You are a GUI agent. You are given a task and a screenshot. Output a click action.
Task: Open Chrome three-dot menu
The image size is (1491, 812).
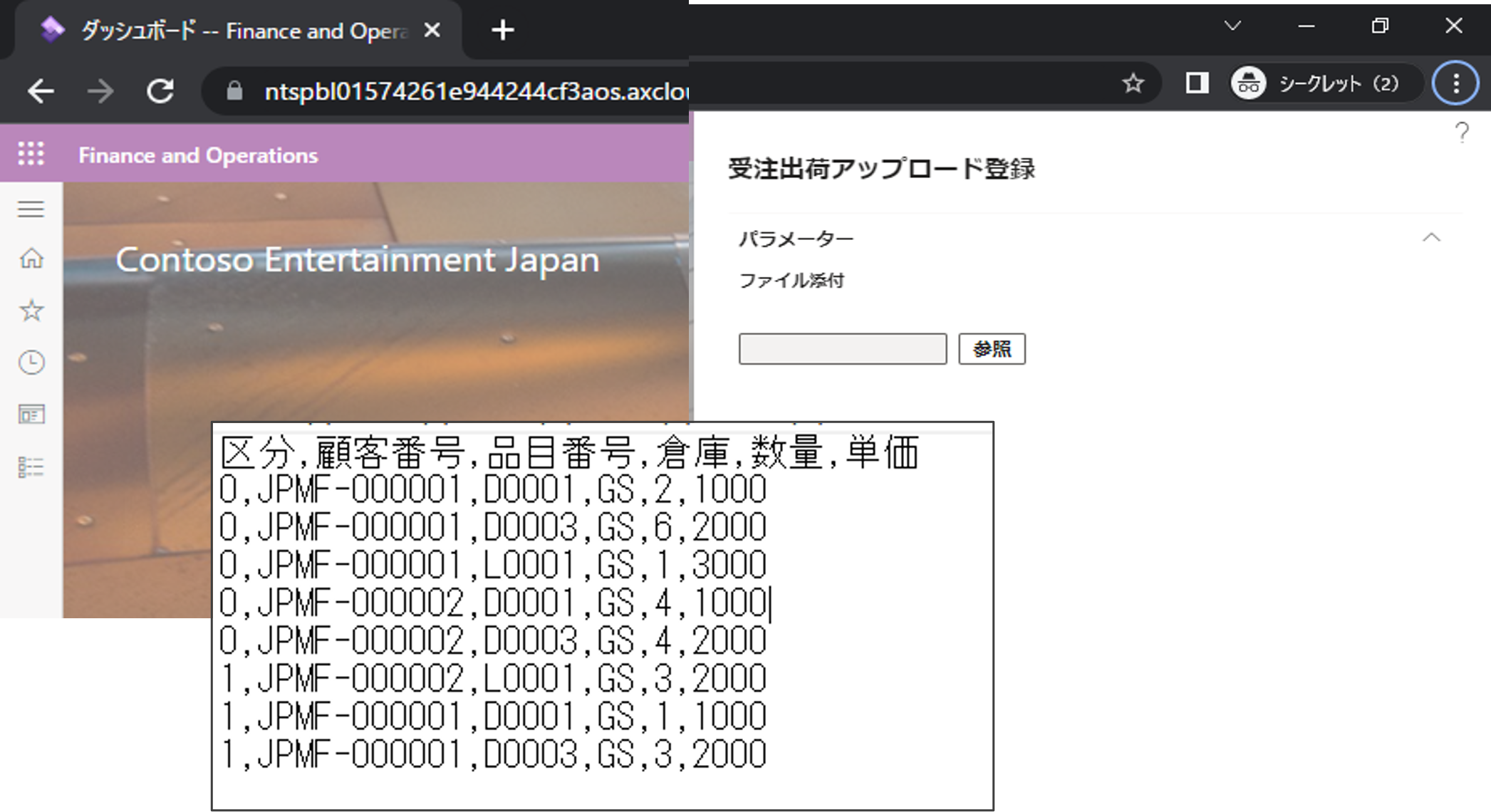[x=1455, y=84]
